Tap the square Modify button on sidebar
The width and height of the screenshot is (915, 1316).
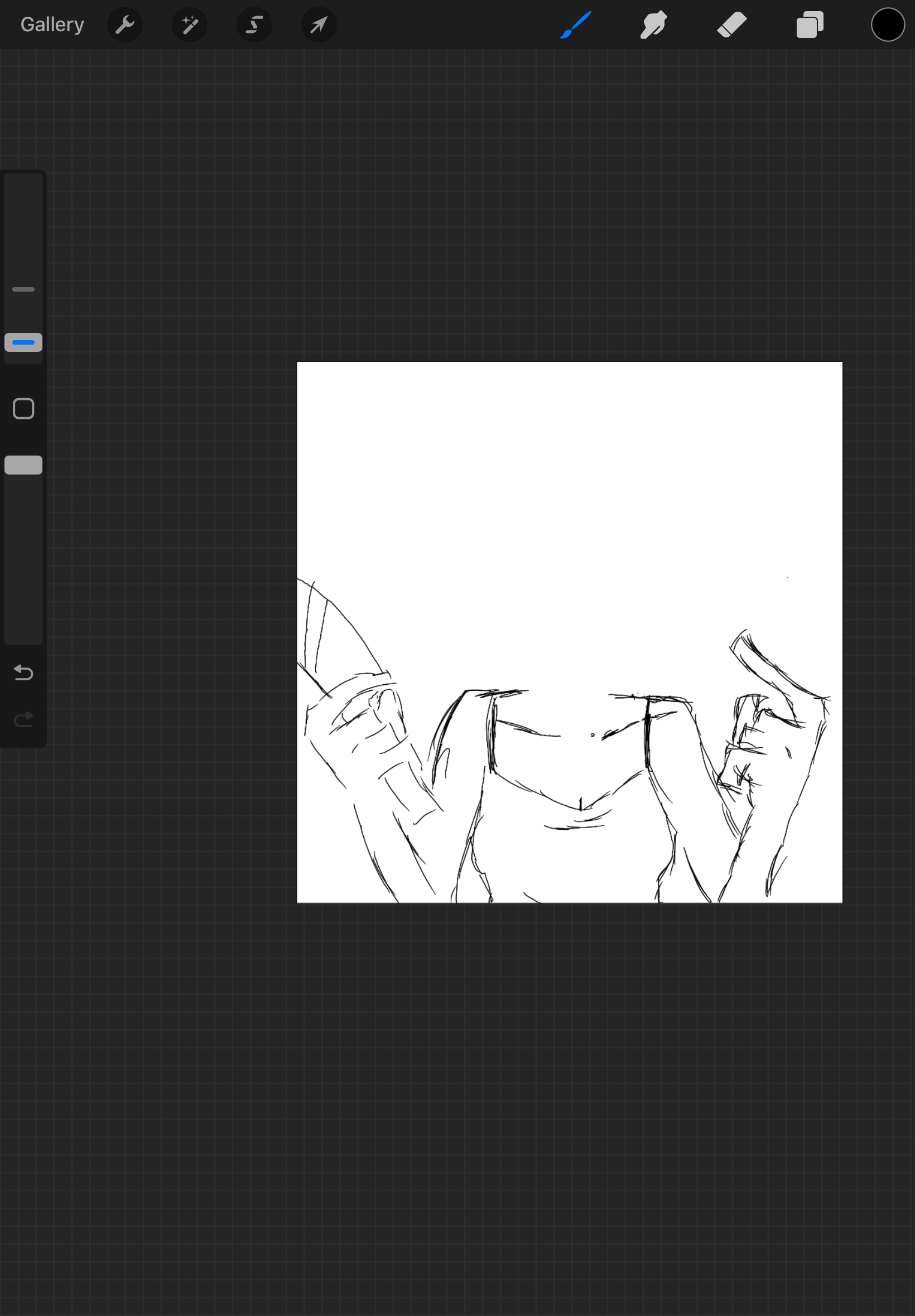coord(23,409)
